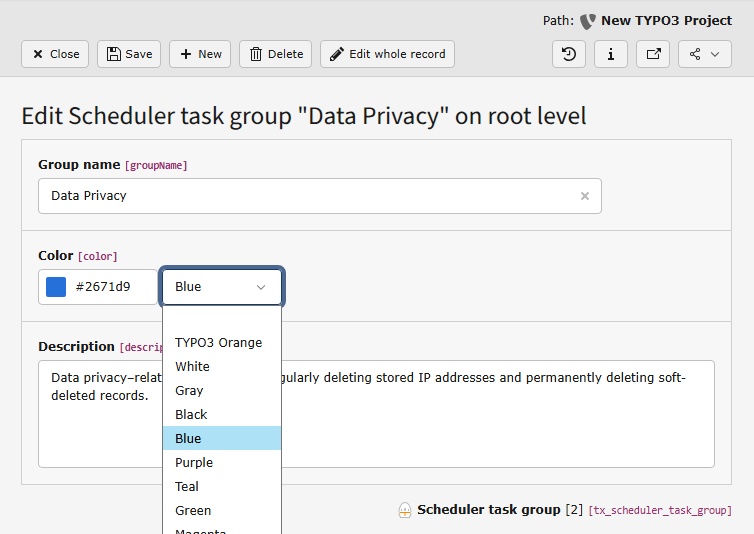This screenshot has height=534, width=754.
Task: Open record in new window icon
Action: (x=653, y=54)
